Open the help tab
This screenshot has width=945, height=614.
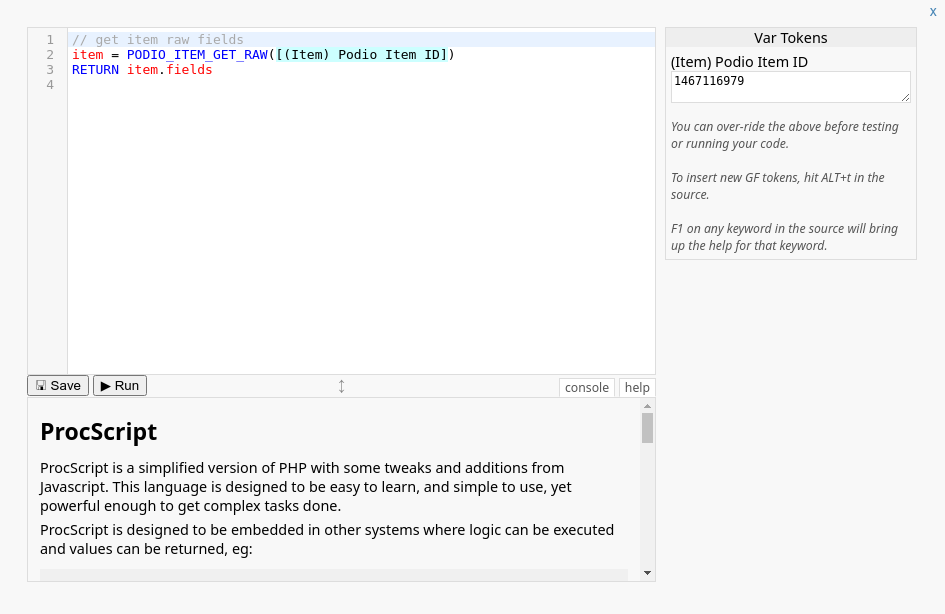point(637,388)
